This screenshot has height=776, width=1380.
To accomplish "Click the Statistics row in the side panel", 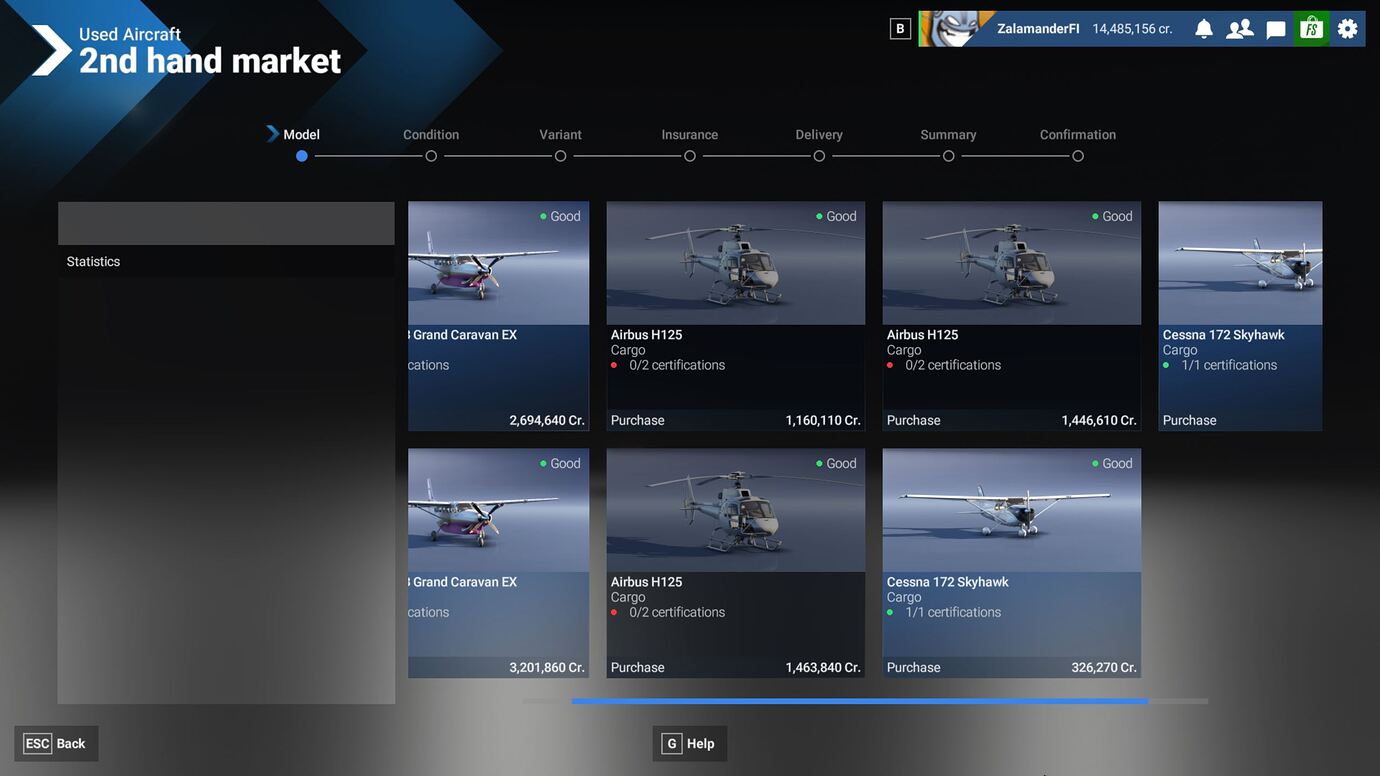I will [226, 261].
